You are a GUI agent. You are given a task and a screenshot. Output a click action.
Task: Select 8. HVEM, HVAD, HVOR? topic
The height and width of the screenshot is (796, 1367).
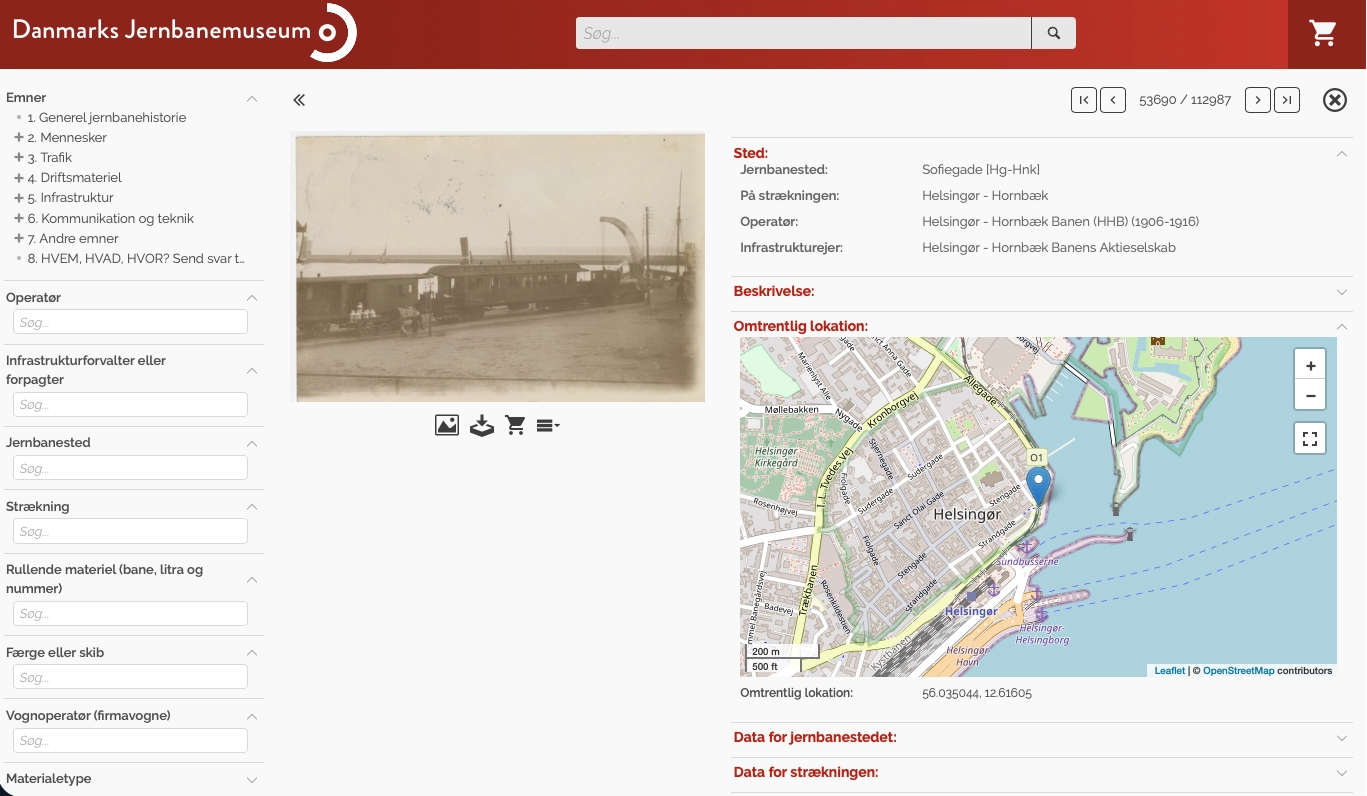tap(136, 258)
